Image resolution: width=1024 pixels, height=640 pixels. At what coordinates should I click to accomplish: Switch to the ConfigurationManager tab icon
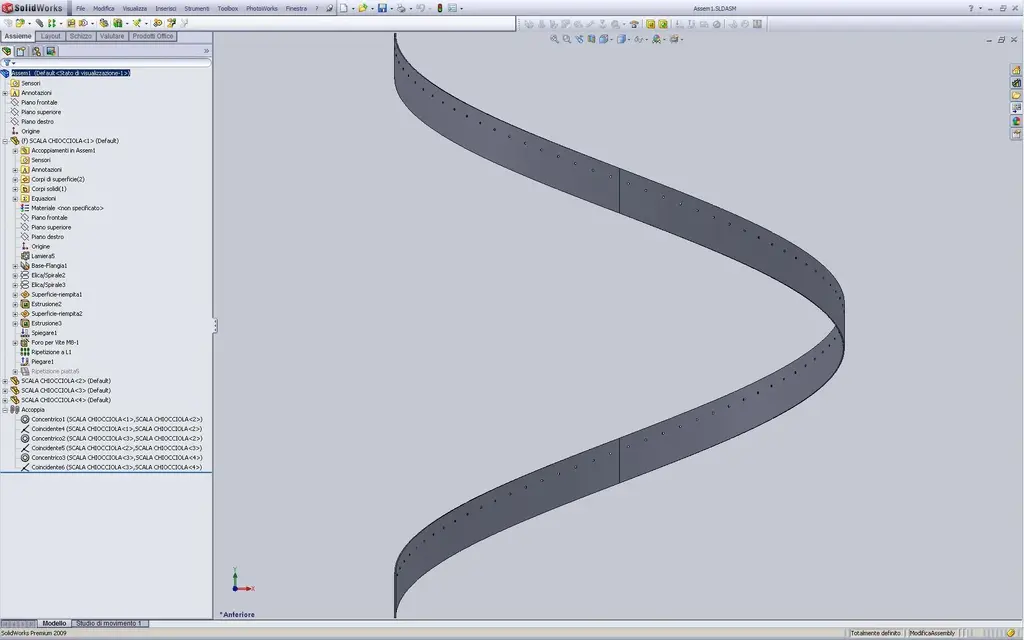point(36,51)
